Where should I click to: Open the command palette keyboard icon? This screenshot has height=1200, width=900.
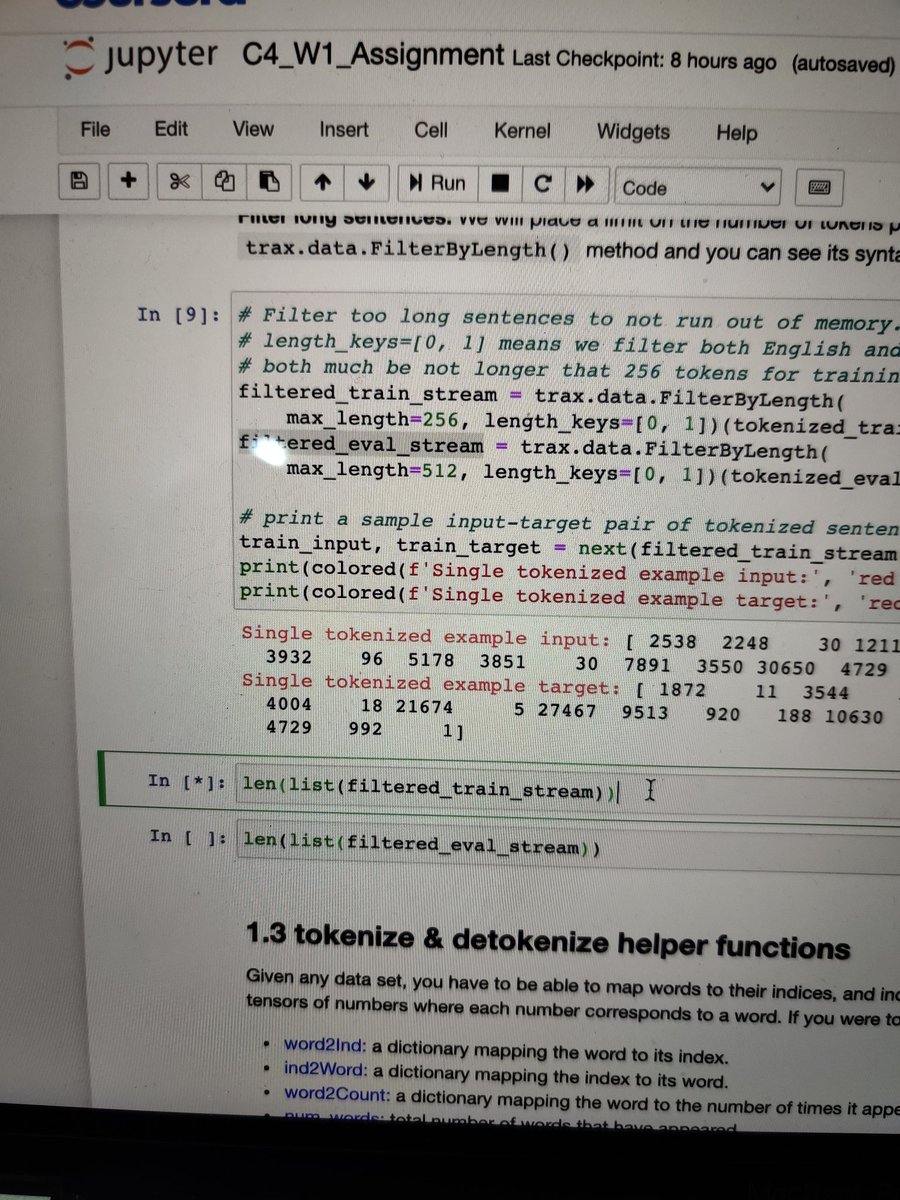(x=818, y=188)
